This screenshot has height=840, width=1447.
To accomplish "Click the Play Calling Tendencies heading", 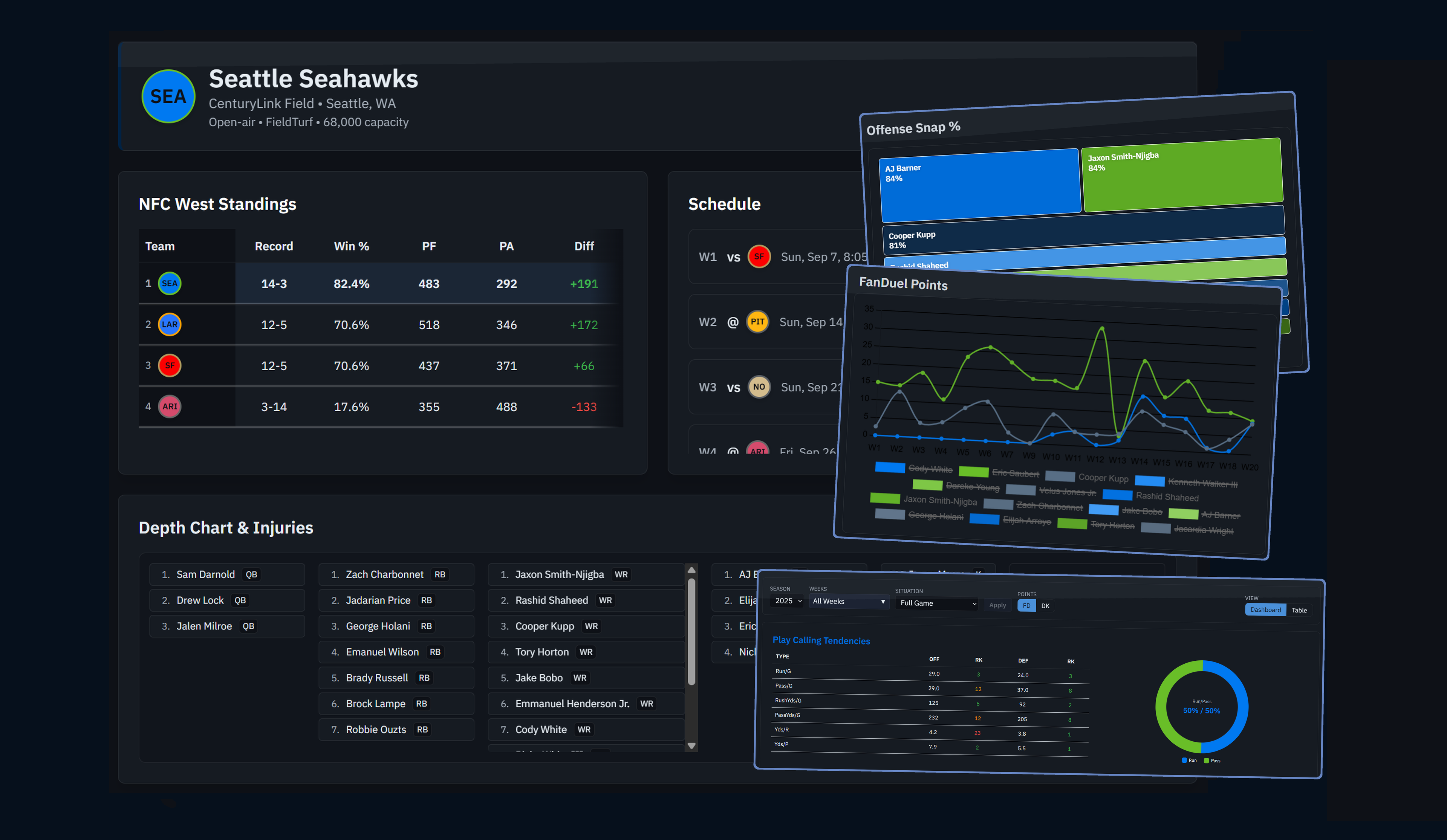I will [x=821, y=640].
